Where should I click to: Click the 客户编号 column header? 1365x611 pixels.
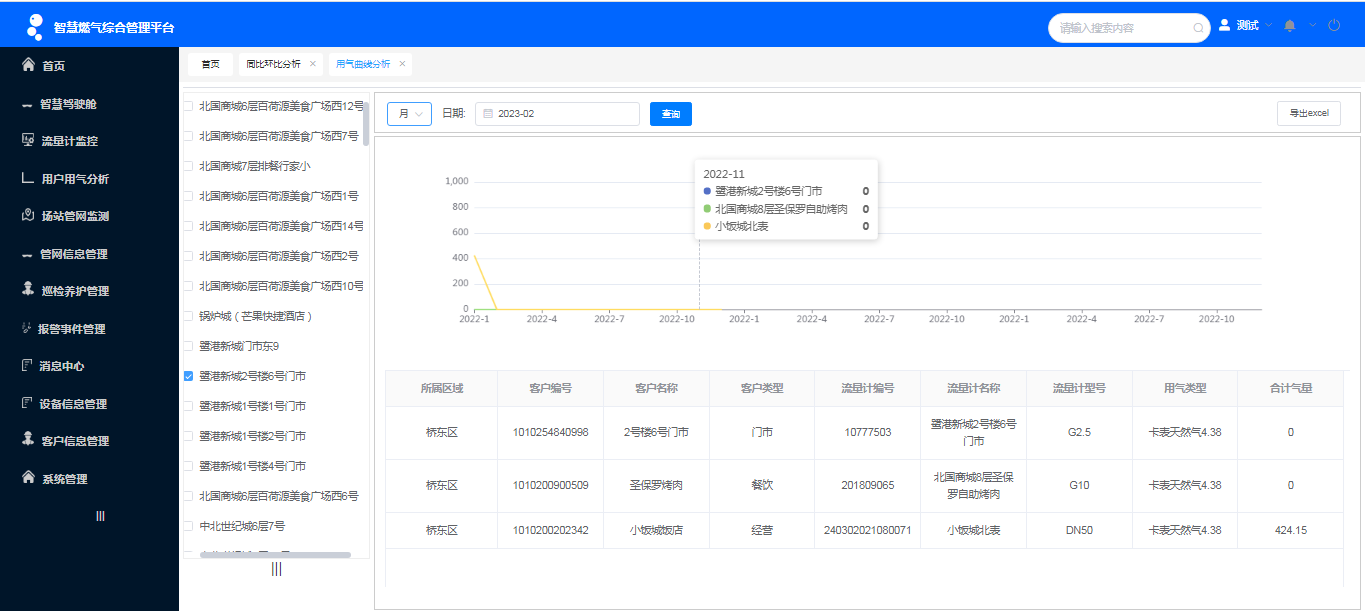coord(550,388)
